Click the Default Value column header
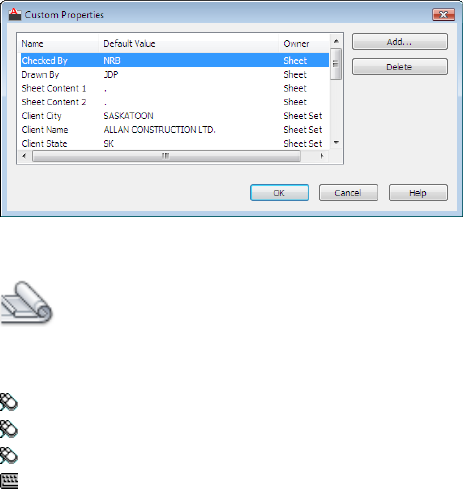Viewport: 463px width, 489px height. [x=189, y=44]
